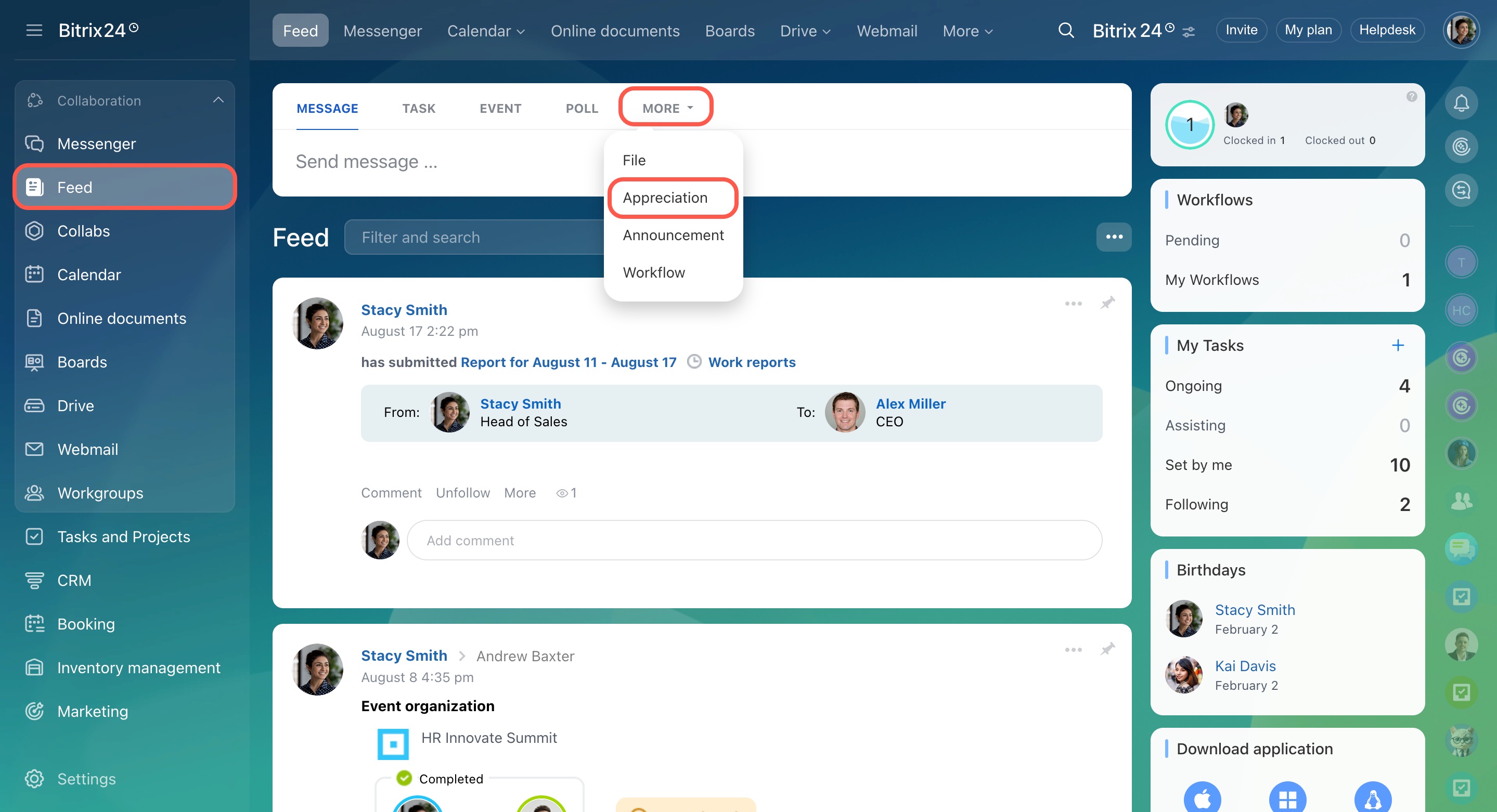The width and height of the screenshot is (1497, 812).
Task: Click the Apple download app icon
Action: (1203, 798)
